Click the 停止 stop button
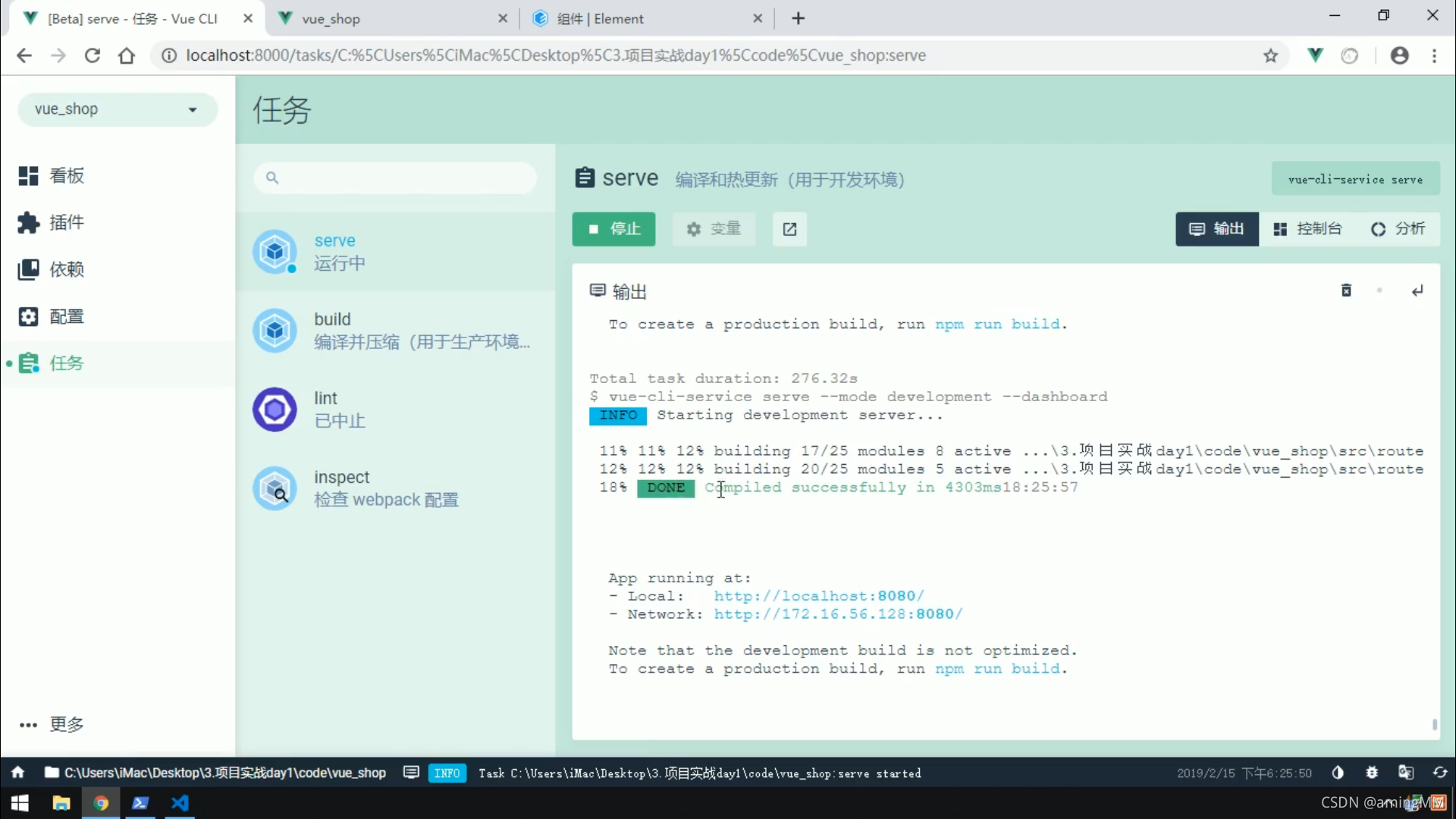This screenshot has height=819, width=1456. [613, 229]
